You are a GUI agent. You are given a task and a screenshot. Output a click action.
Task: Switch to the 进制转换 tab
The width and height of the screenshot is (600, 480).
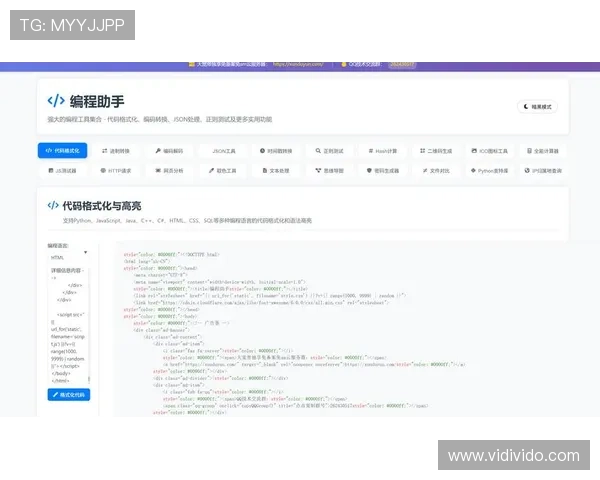coord(116,151)
